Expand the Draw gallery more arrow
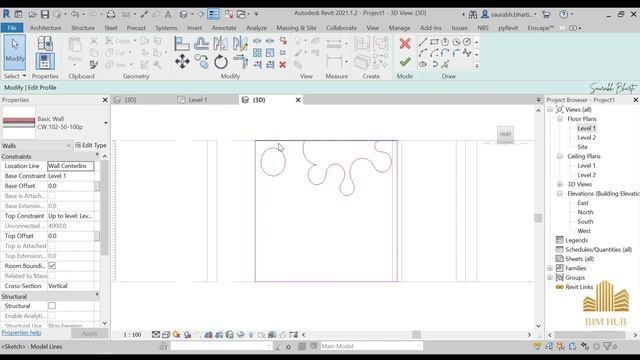 click(476, 65)
